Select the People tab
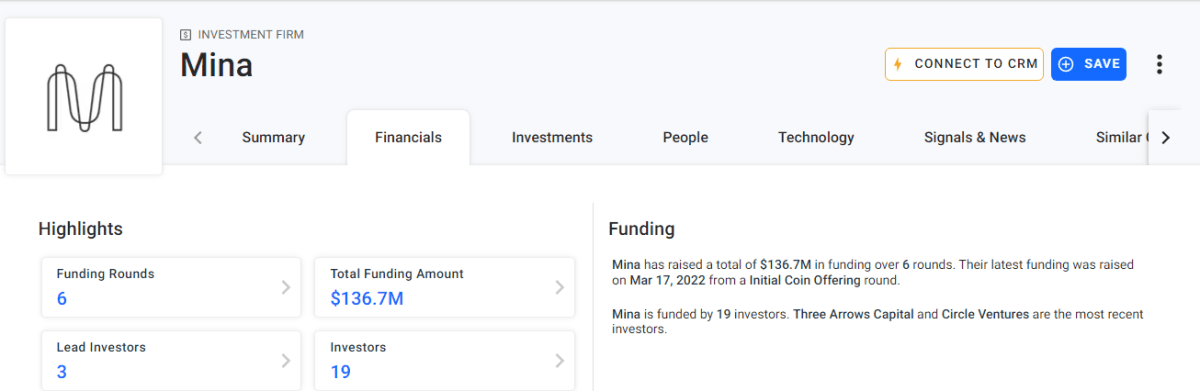Screen dimensions: 1200x391 [x=685, y=138]
